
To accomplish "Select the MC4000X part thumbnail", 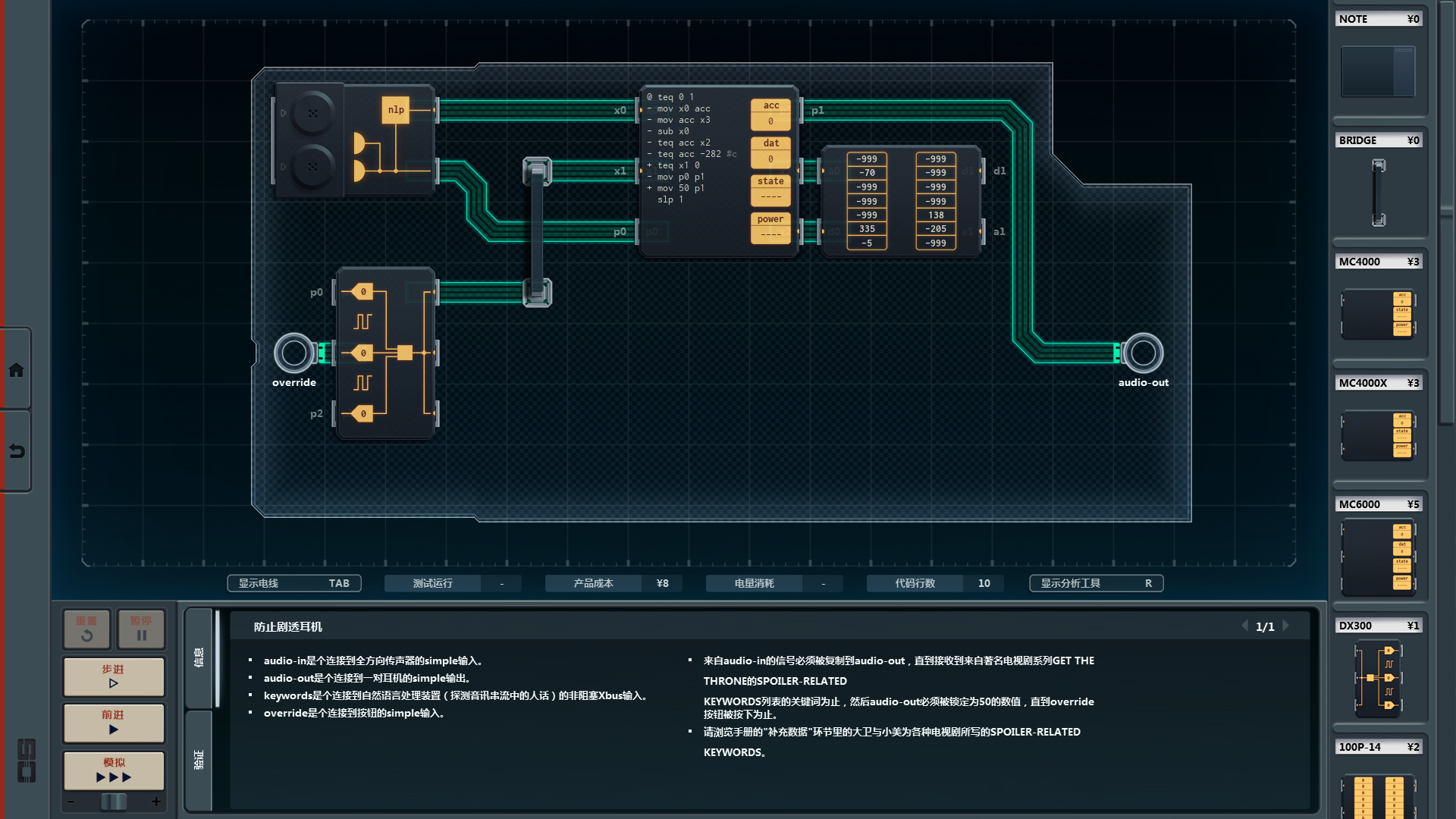I will [1378, 435].
